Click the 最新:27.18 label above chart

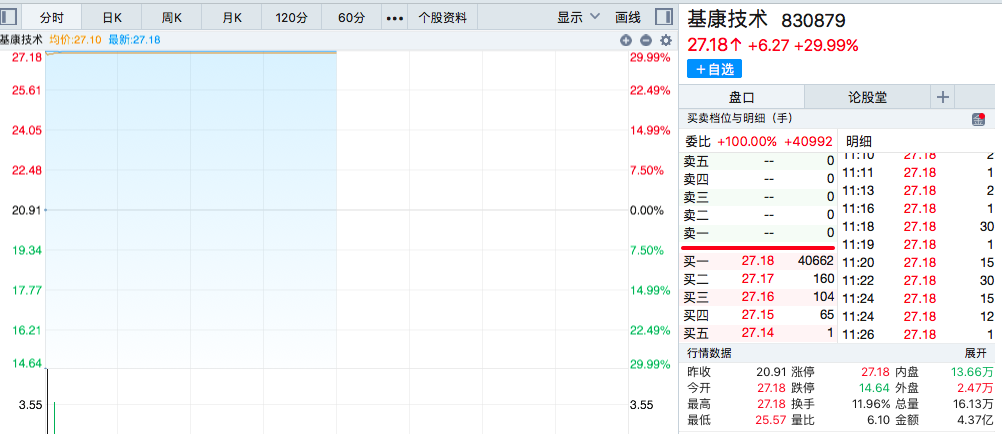[x=134, y=40]
